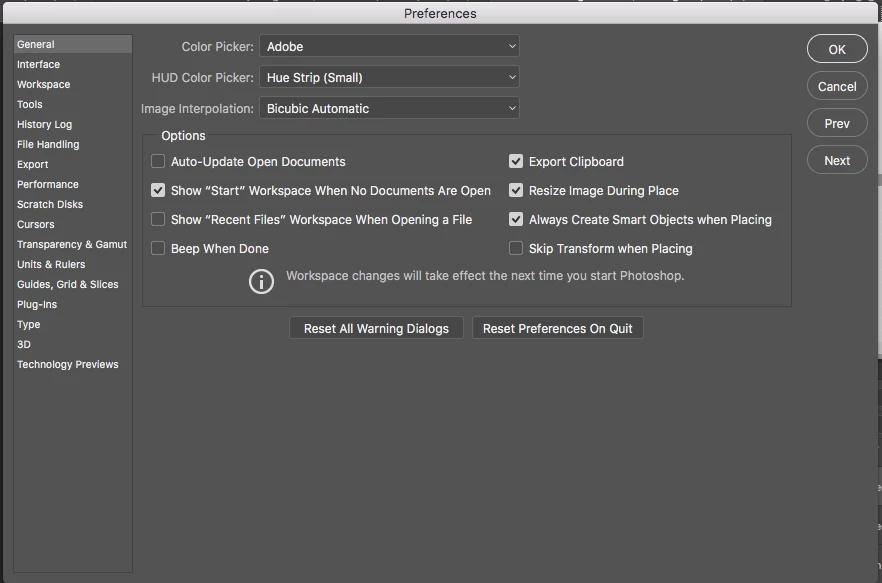Click Reset Preferences On Quit
The width and height of the screenshot is (882, 583).
(557, 328)
